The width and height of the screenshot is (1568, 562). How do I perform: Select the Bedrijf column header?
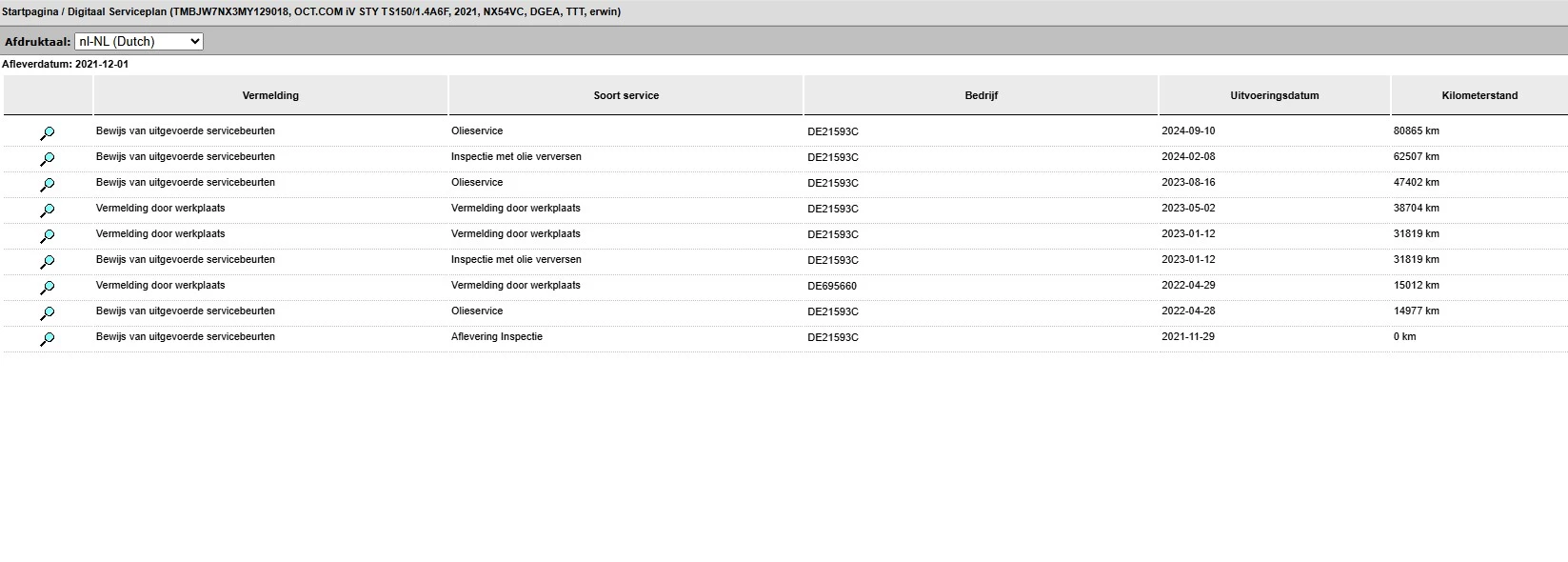(981, 95)
